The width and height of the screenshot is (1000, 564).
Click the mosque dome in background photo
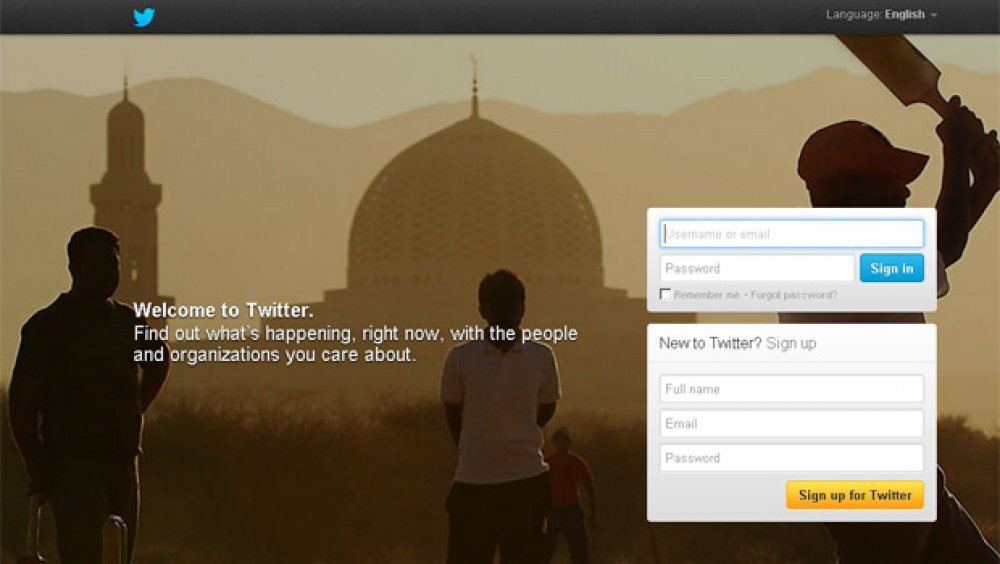(x=474, y=204)
